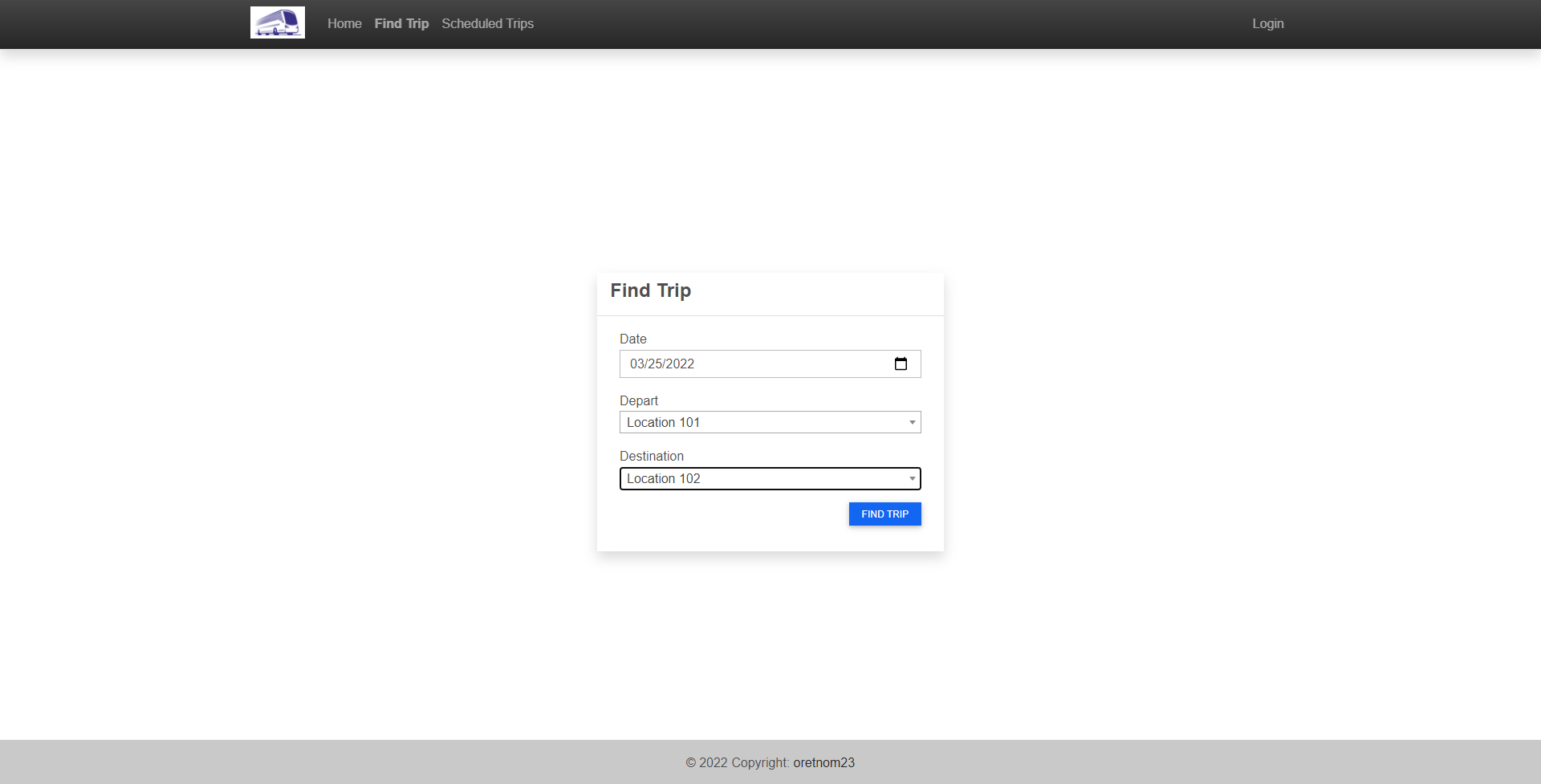
Task: Open the Login page
Action: click(1268, 24)
